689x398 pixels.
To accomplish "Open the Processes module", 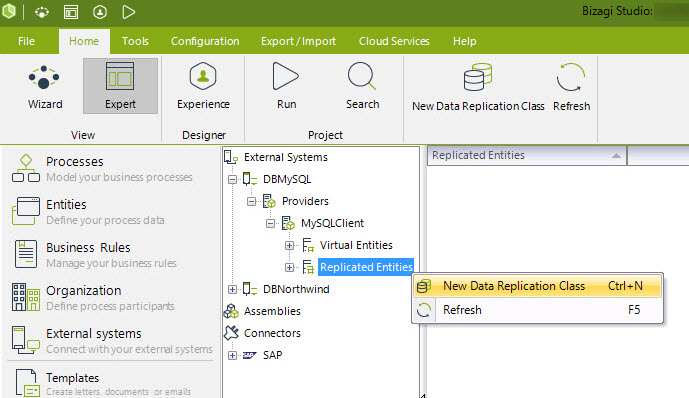I will click(x=102, y=169).
